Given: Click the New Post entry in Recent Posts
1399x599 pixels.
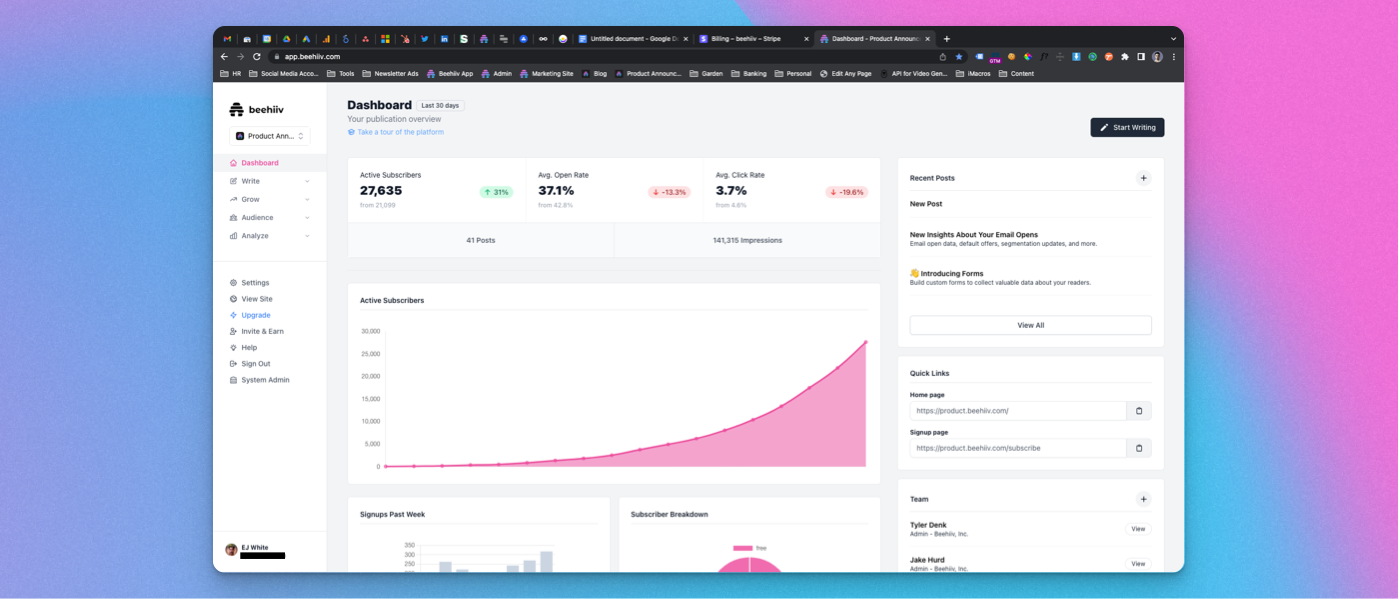Looking at the screenshot, I should click(926, 204).
